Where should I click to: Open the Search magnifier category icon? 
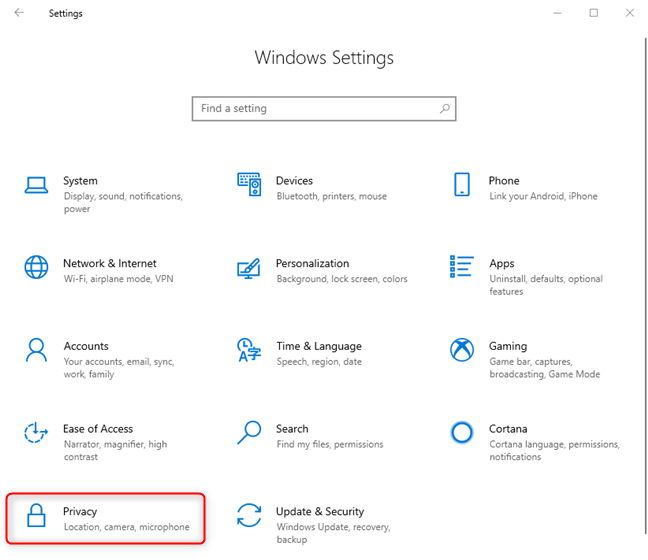tap(249, 433)
